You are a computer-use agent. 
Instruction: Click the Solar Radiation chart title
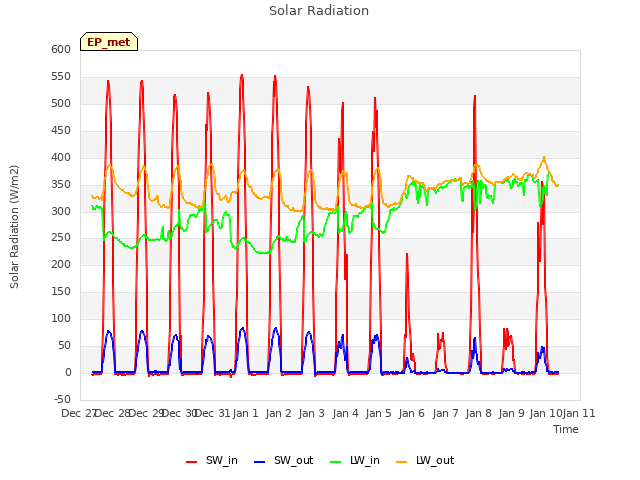[319, 11]
